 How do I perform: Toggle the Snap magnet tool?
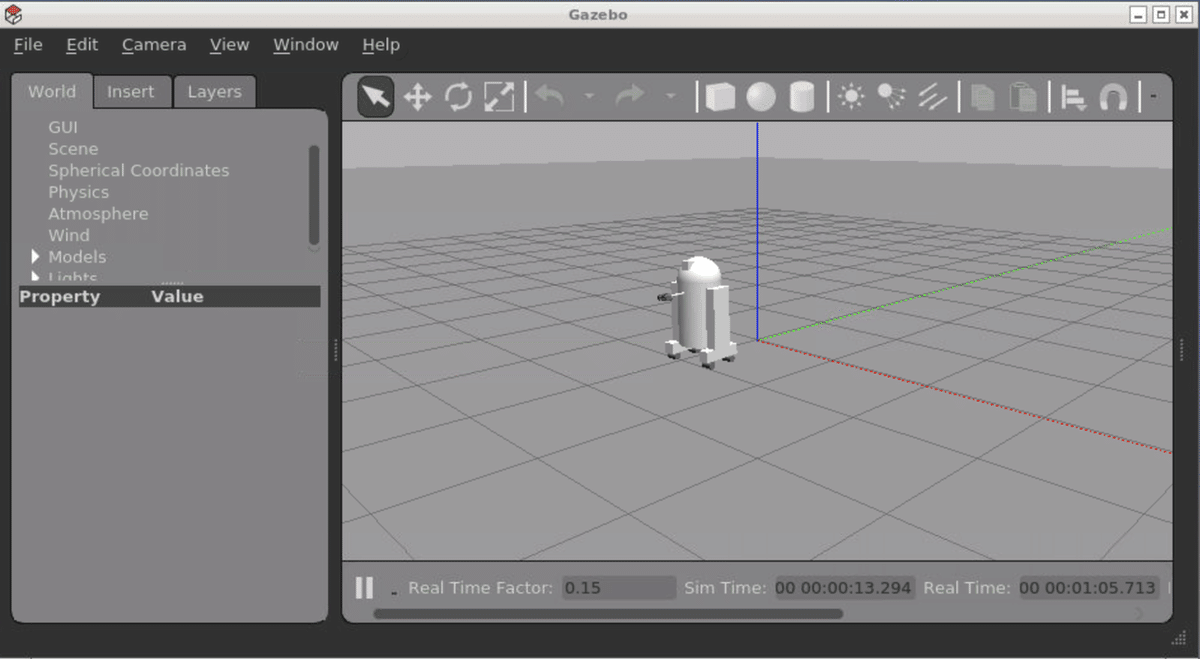coord(1113,97)
